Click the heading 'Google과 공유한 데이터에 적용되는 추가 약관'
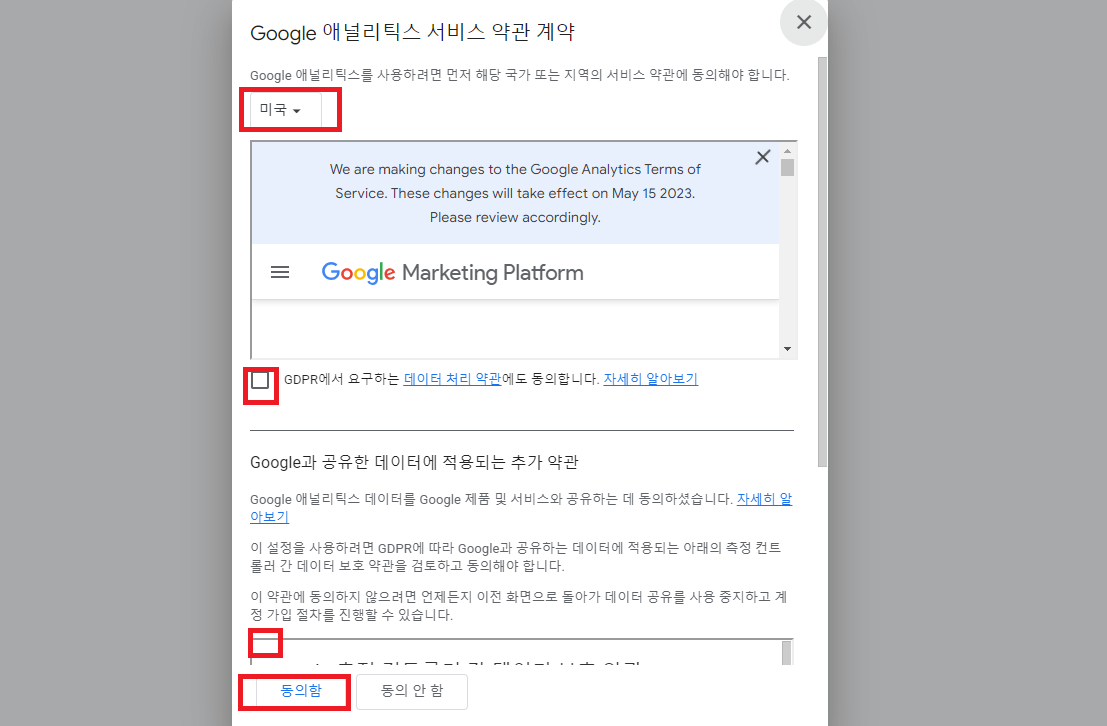 point(414,463)
